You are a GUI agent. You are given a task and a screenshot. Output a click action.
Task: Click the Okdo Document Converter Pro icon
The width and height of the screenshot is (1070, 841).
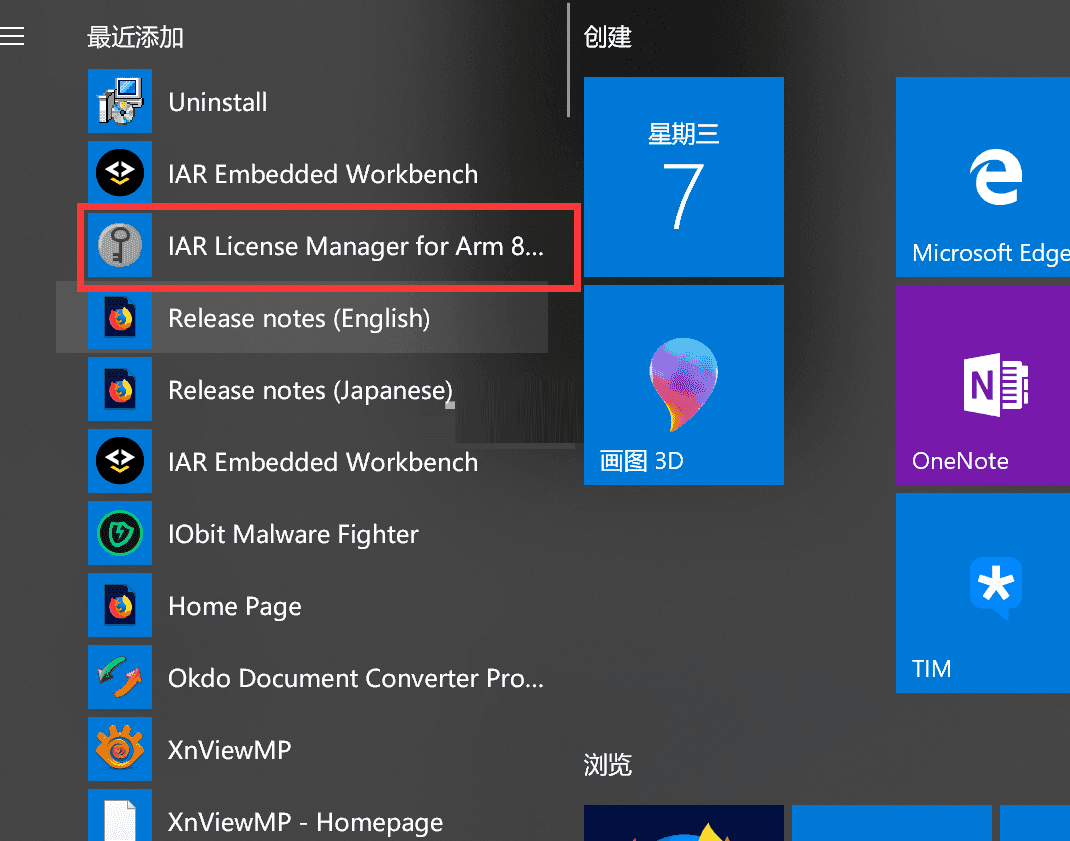(120, 677)
